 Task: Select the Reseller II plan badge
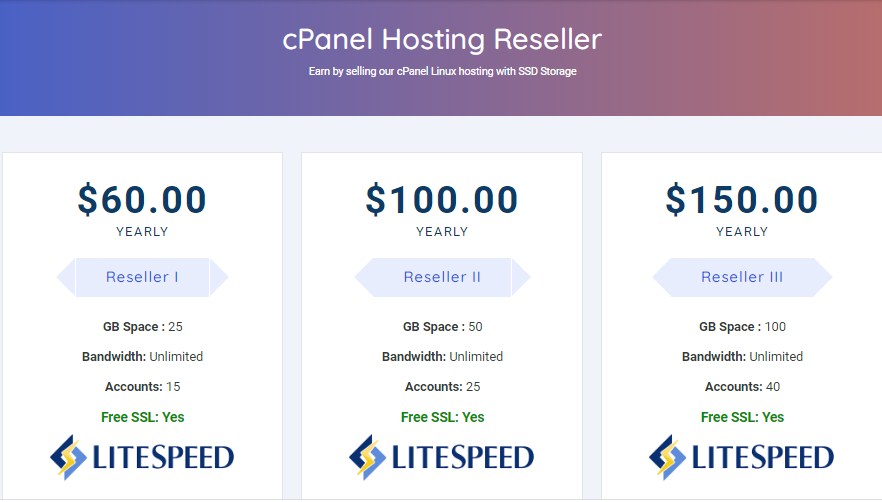[442, 277]
